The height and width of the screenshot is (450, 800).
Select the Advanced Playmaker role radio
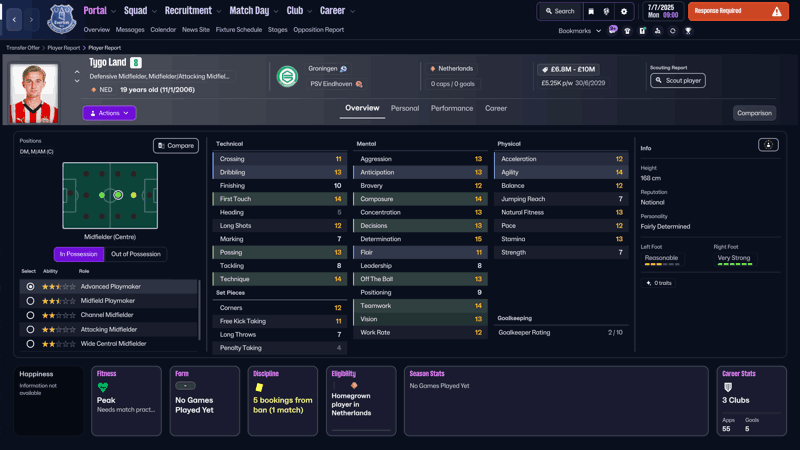click(30, 287)
